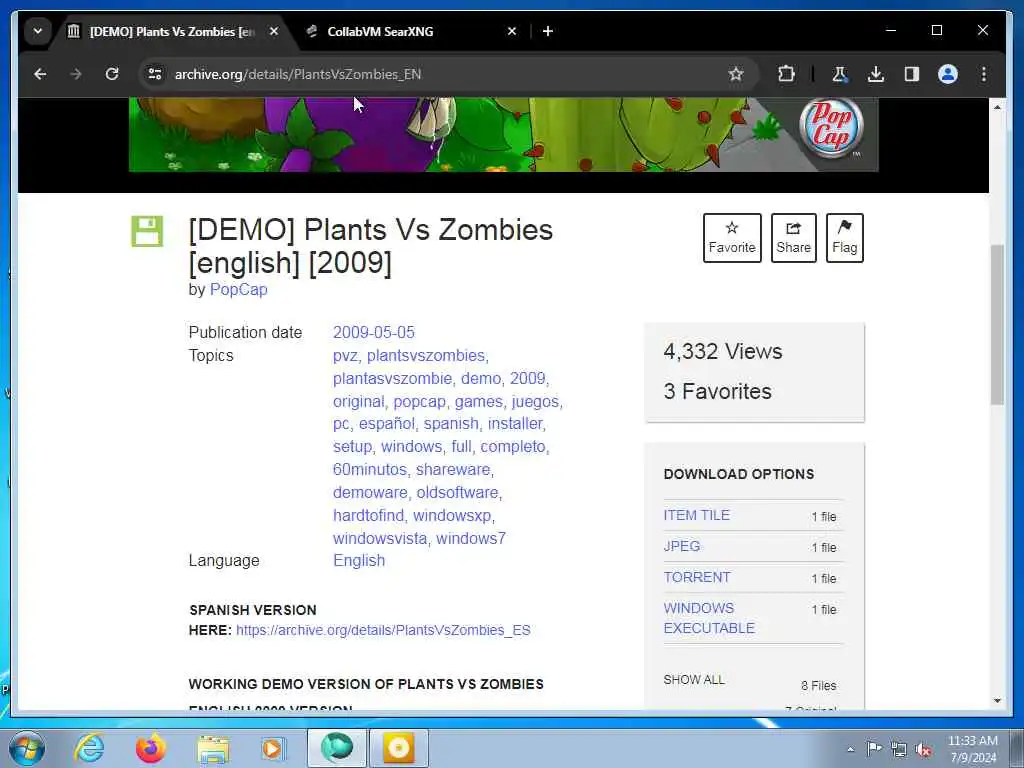Go back to the previous page
Screen dimensions: 1024x768
click(40, 74)
